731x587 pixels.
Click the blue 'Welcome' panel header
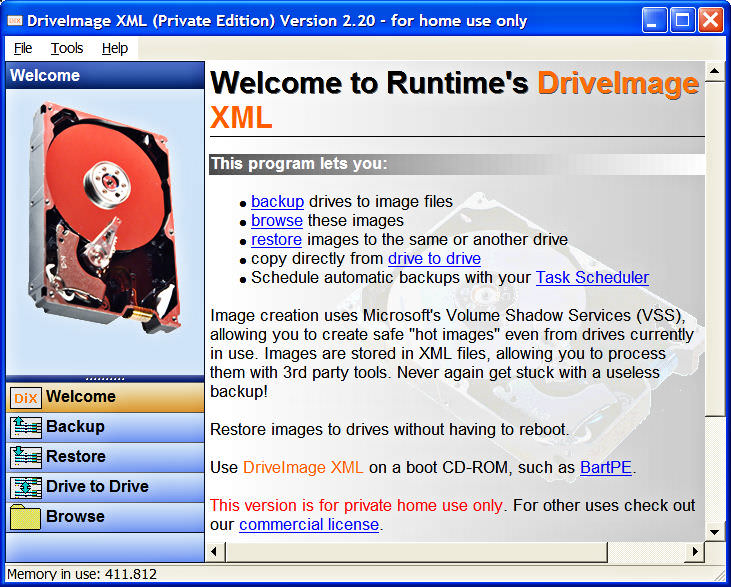[x=105, y=75]
